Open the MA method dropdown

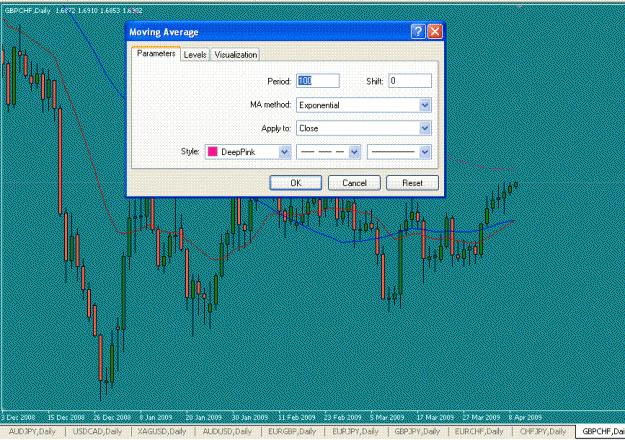pos(425,105)
